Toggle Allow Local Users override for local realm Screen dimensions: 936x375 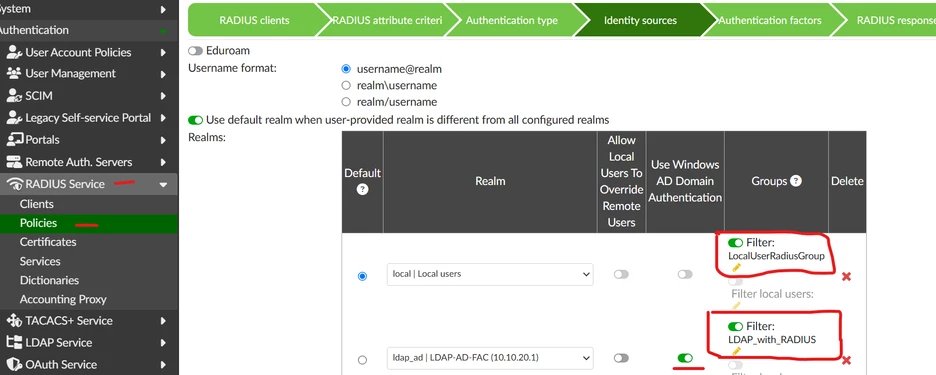(621, 274)
